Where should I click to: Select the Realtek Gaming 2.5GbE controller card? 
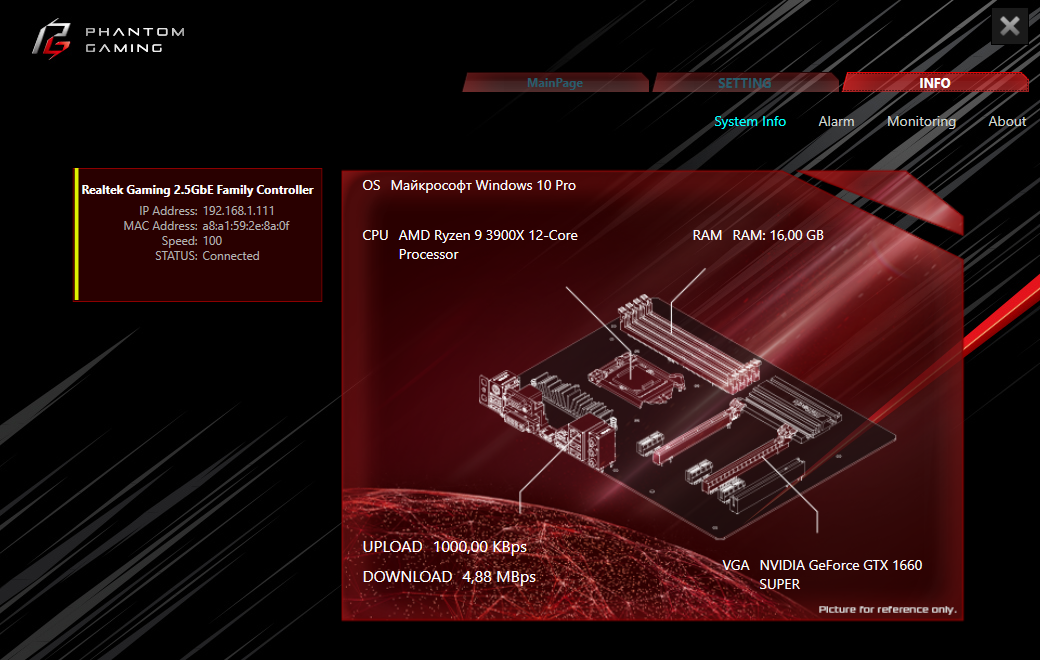click(x=198, y=235)
